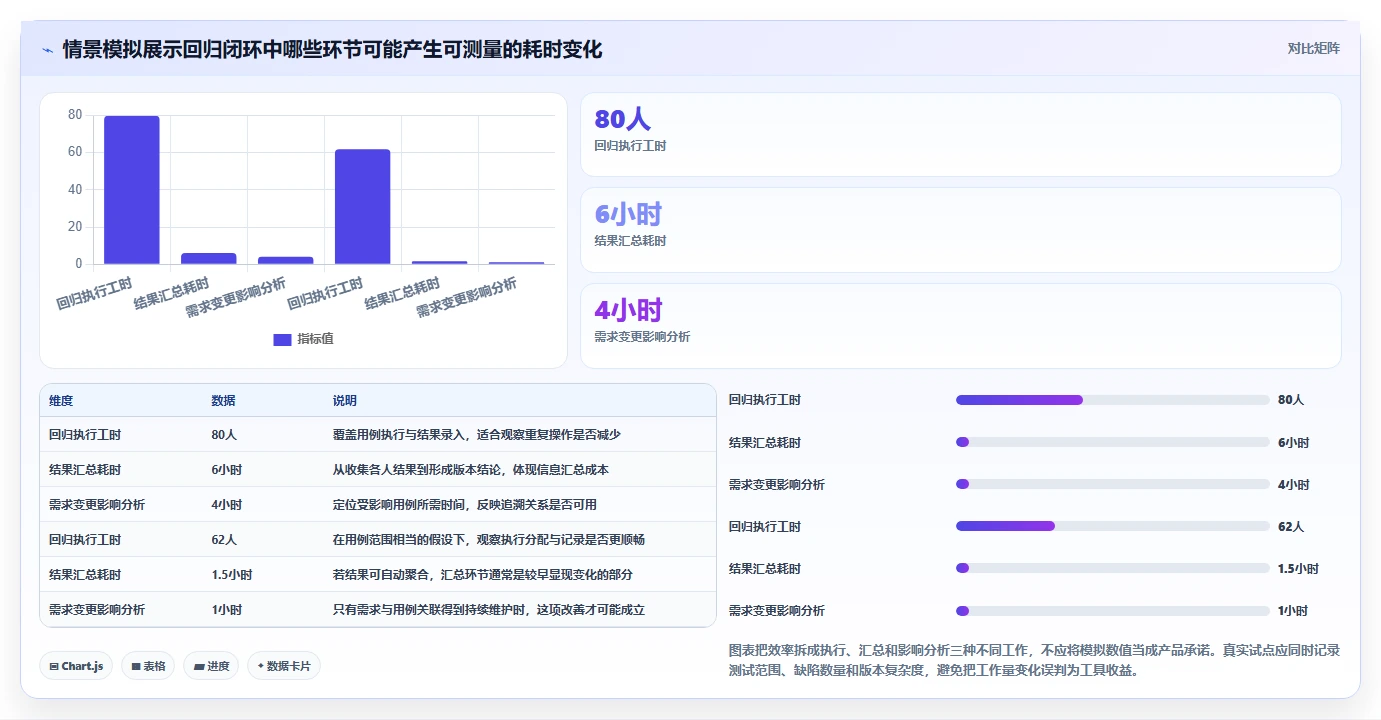Click the 4小时 cell in the table

227,505
